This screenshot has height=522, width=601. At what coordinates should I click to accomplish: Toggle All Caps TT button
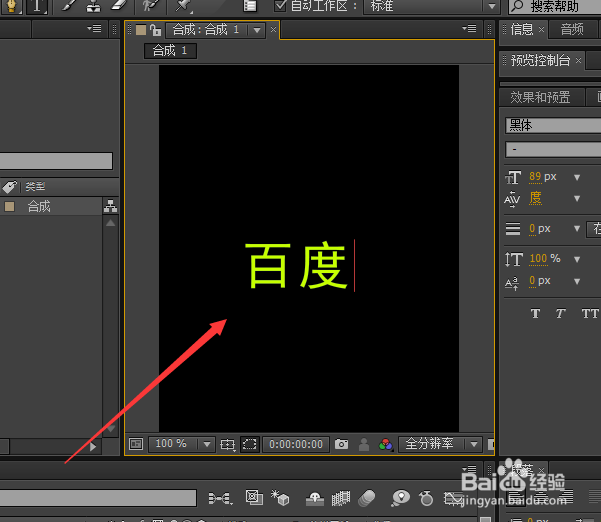pyautogui.click(x=590, y=314)
